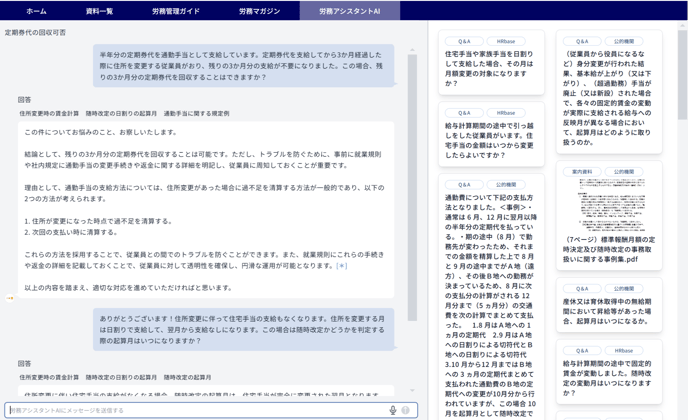Click 案内資料 tag on the PDF card

(x=582, y=172)
